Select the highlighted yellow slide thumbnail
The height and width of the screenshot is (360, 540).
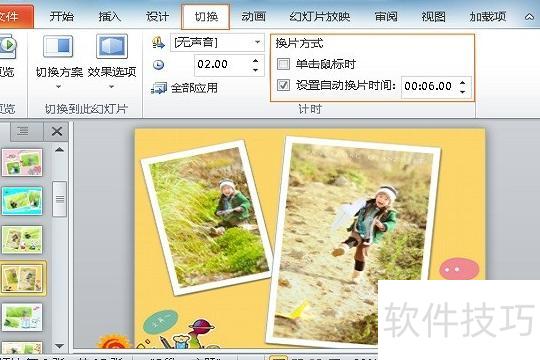[x=23, y=279]
